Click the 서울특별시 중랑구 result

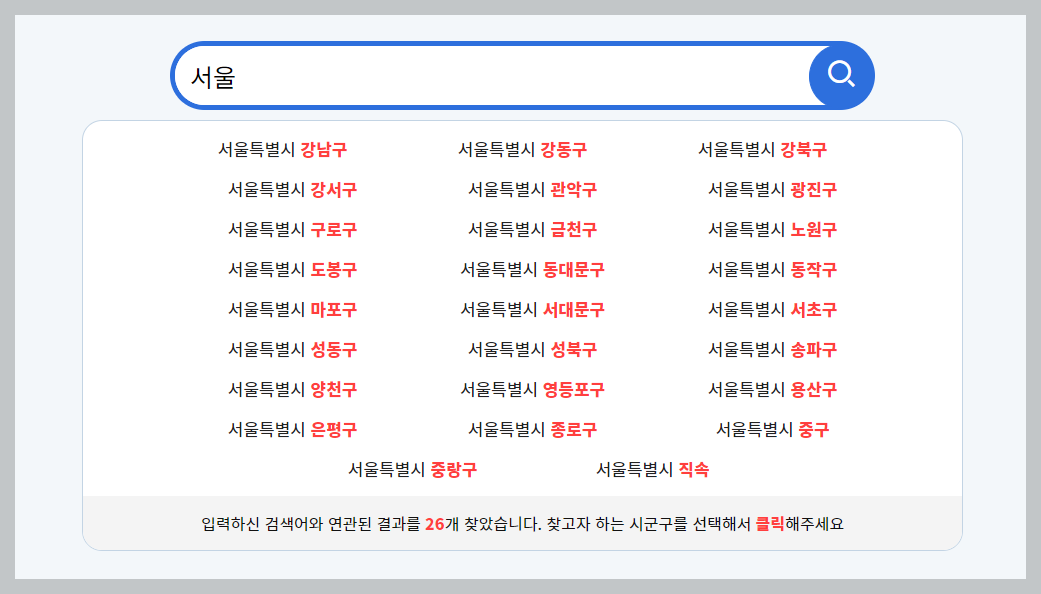click(412, 469)
